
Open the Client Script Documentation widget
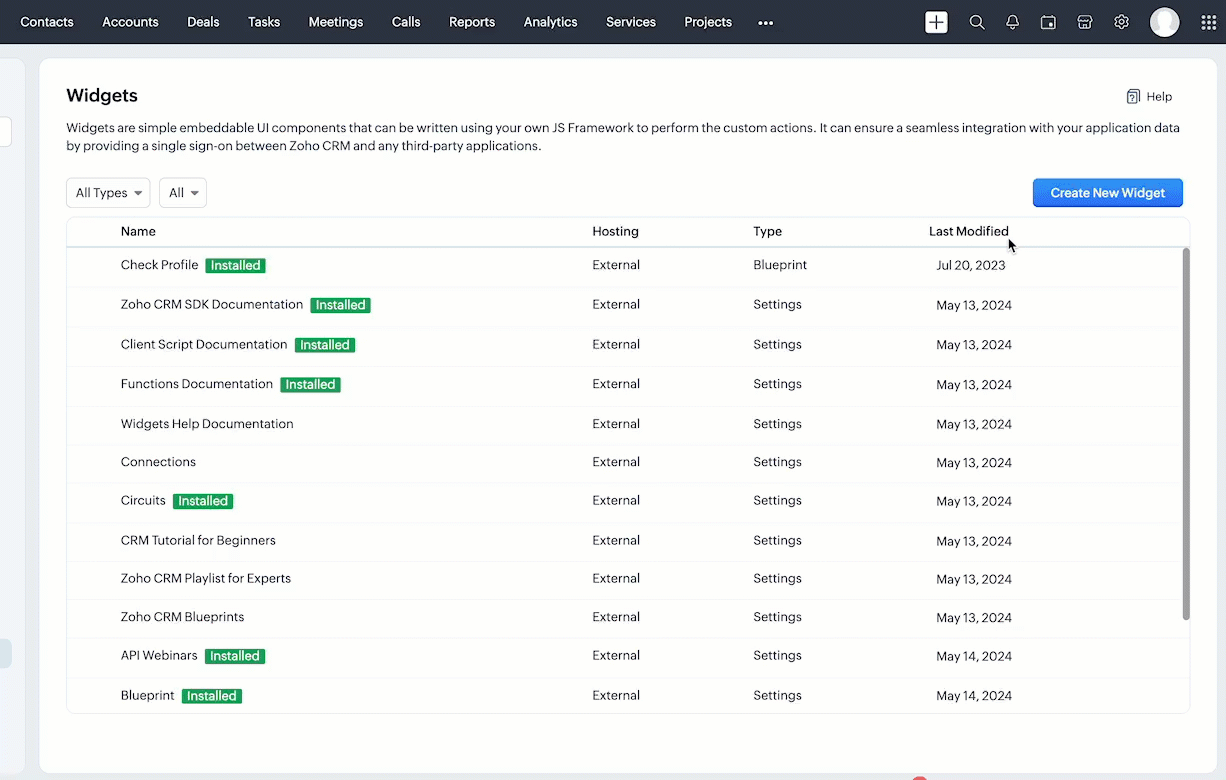point(204,344)
